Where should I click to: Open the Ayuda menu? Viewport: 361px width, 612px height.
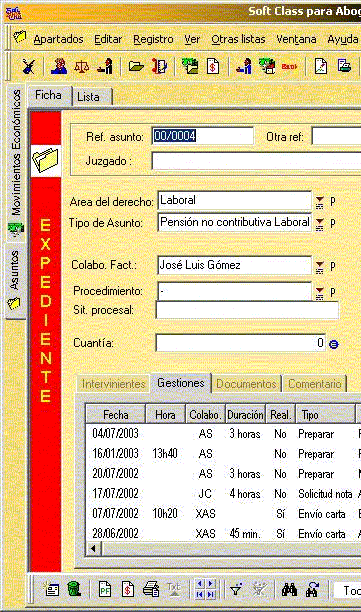click(x=343, y=39)
